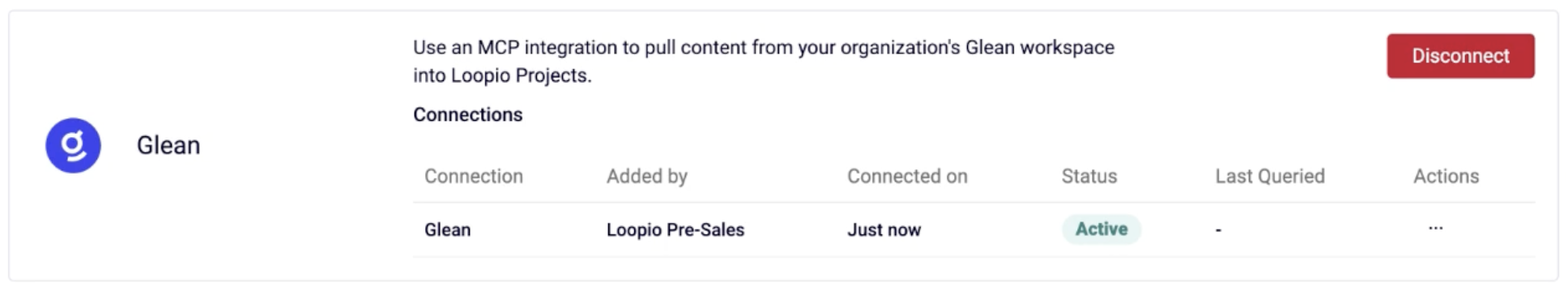Click the Glean logo icon

(73, 145)
